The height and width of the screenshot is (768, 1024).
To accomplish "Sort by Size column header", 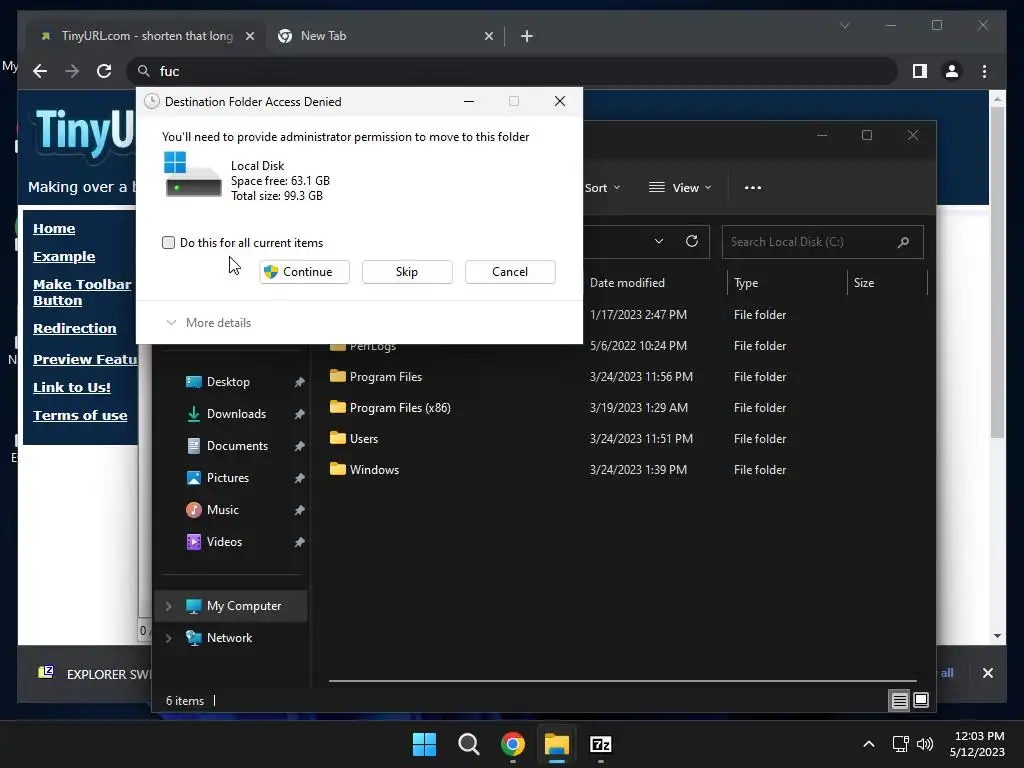I will coord(887,283).
